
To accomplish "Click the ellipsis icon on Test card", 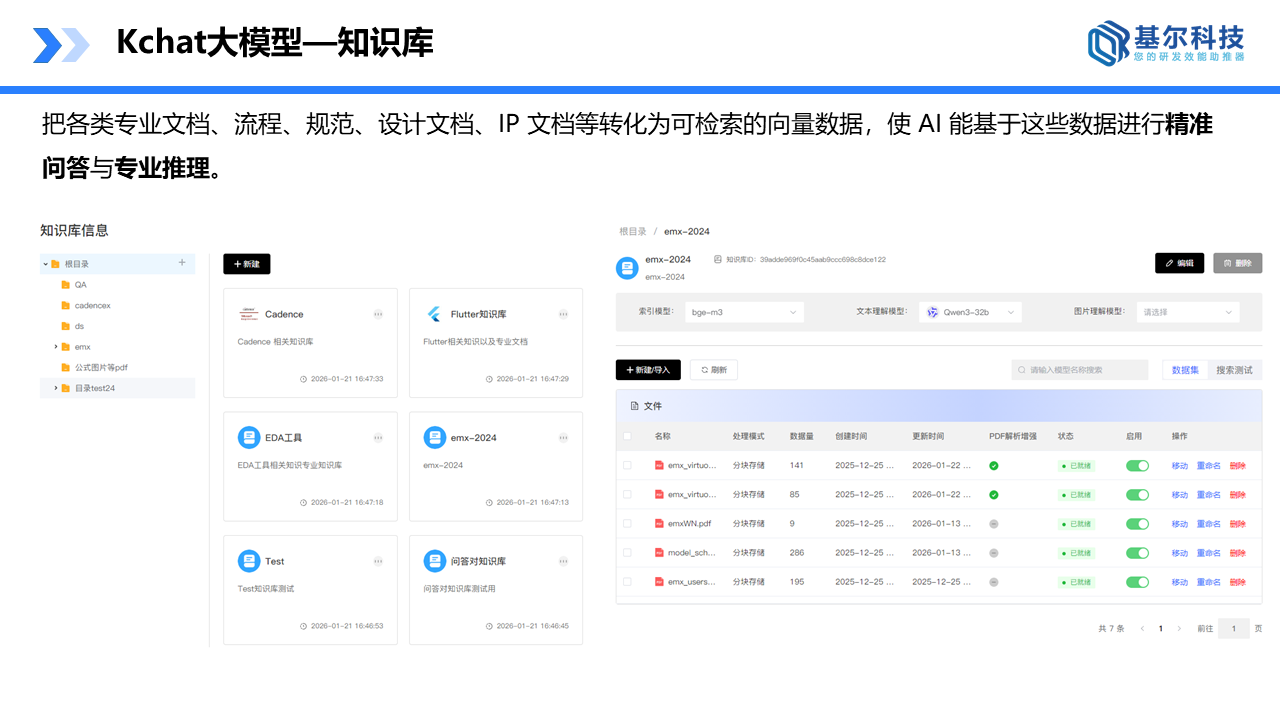I will pos(378,561).
